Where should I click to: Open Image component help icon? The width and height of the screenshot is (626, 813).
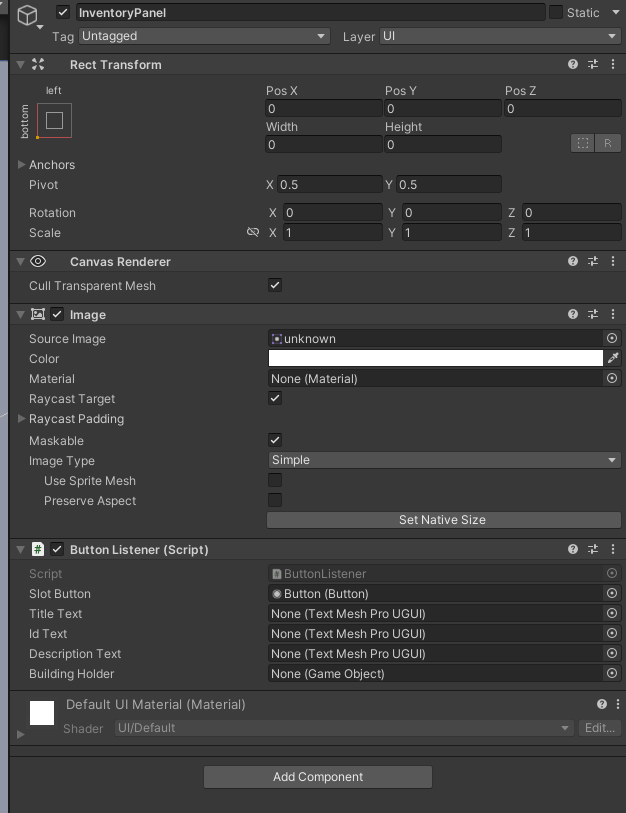tap(573, 314)
